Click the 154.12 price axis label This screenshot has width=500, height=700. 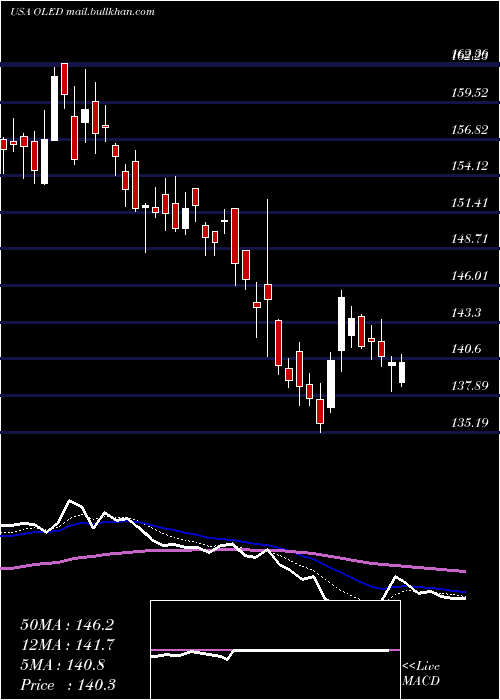coord(469,166)
